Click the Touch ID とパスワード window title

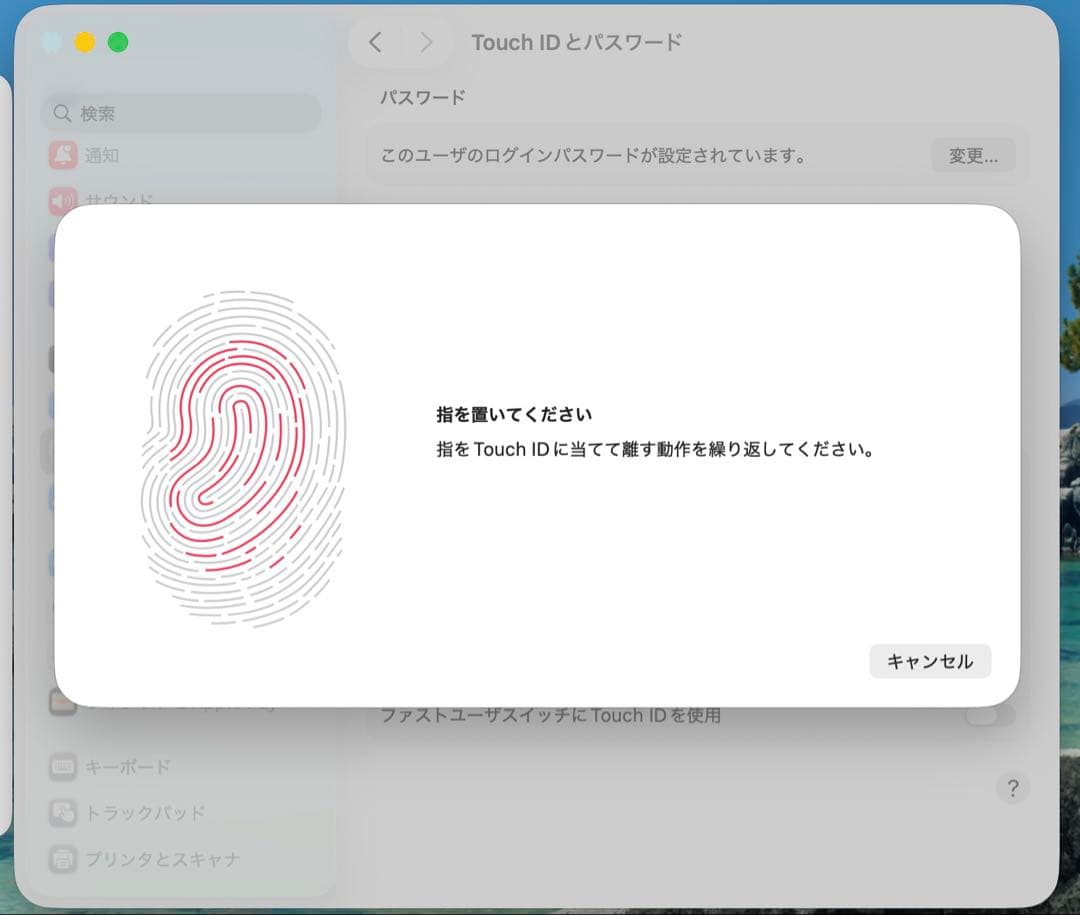click(577, 43)
